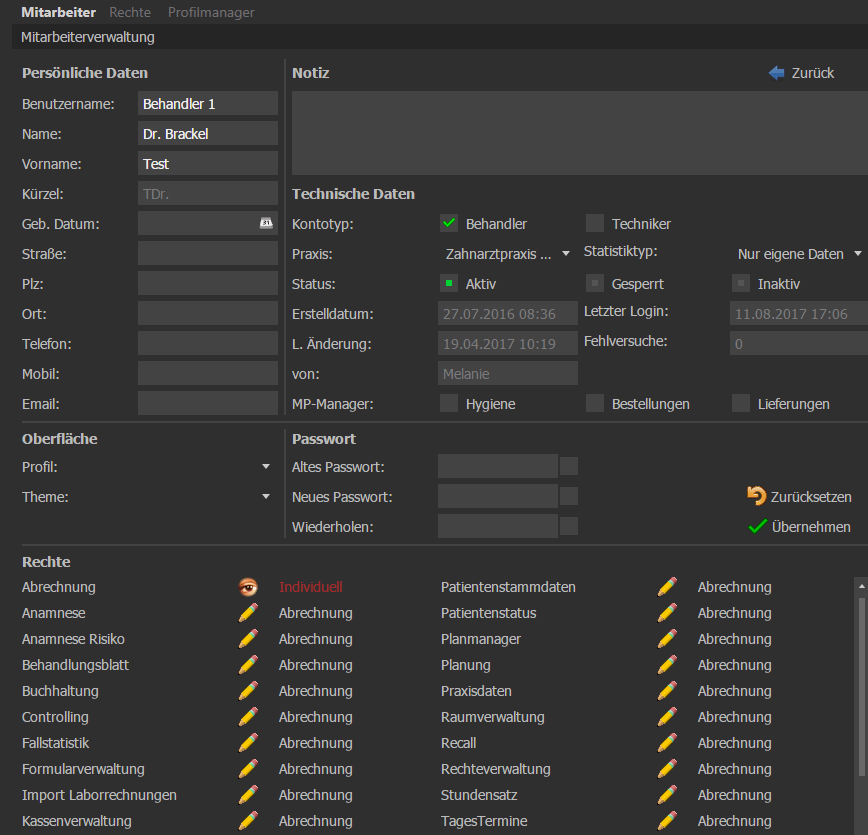
Task: Click the pencil icon for Raumverwaltung
Action: [667, 717]
